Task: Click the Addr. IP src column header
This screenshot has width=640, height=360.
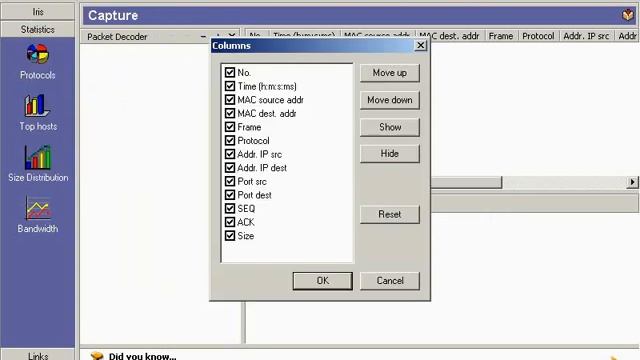Action: pyautogui.click(x=587, y=36)
